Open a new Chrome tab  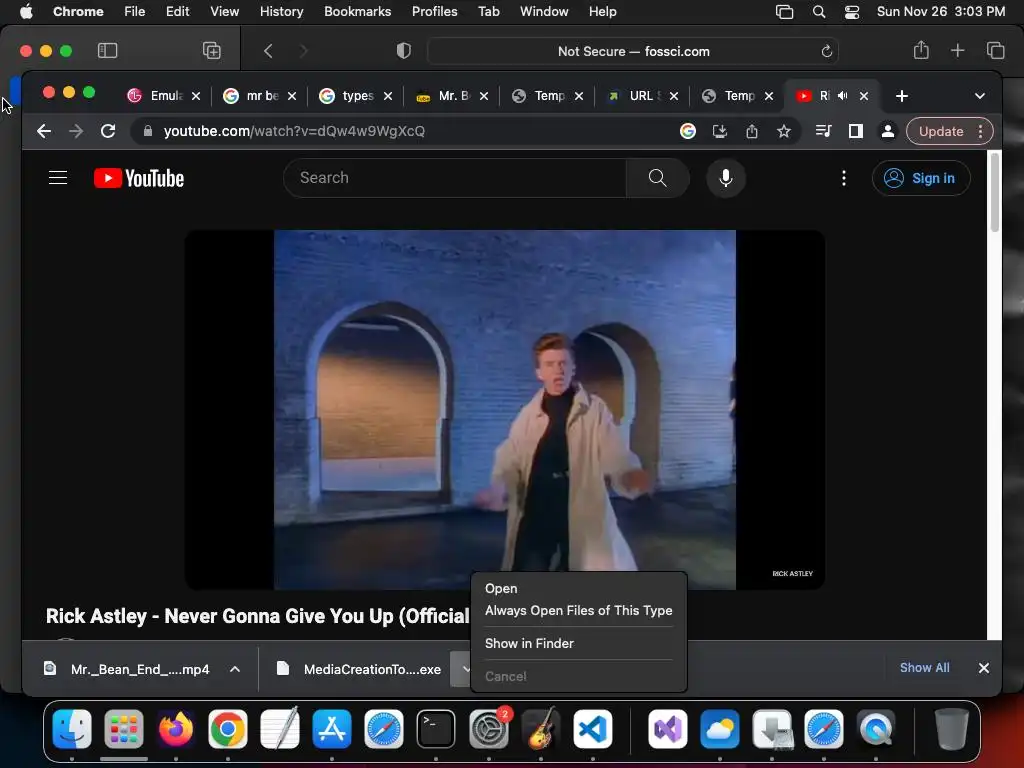click(902, 96)
